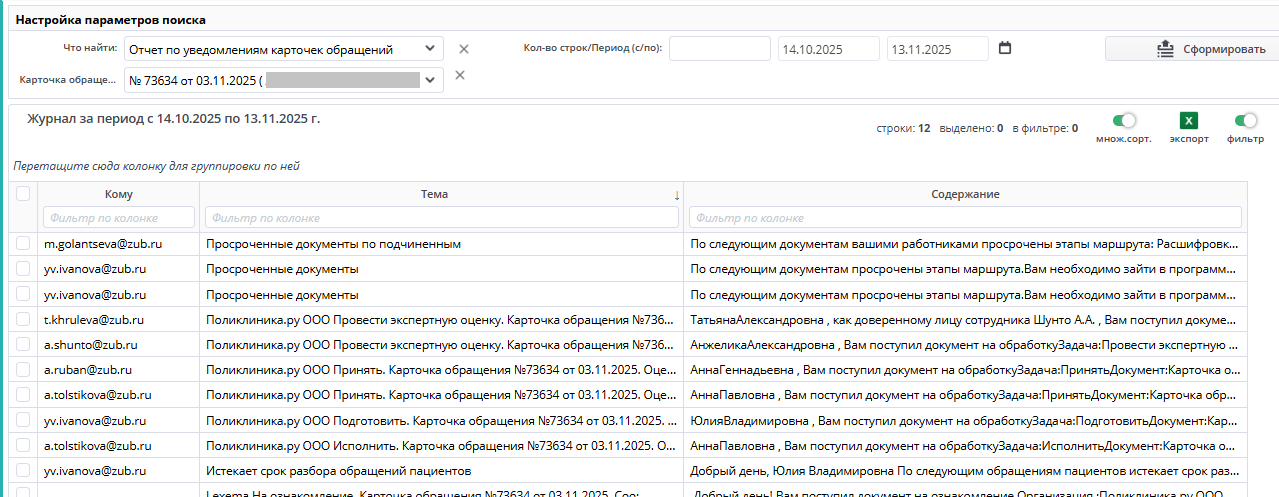The image size is (1279, 497).
Task: Click the m.golantseva@zub.ru recipient cell
Action: coord(118,243)
